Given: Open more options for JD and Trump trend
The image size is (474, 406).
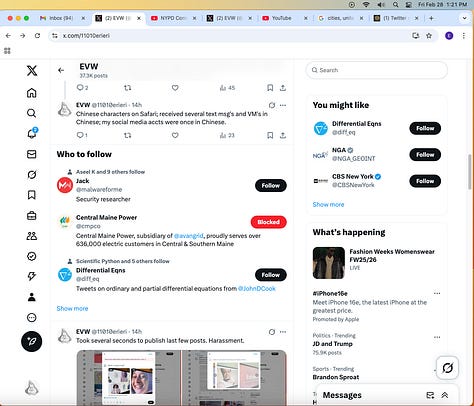Looking at the screenshot, I should coord(437,337).
